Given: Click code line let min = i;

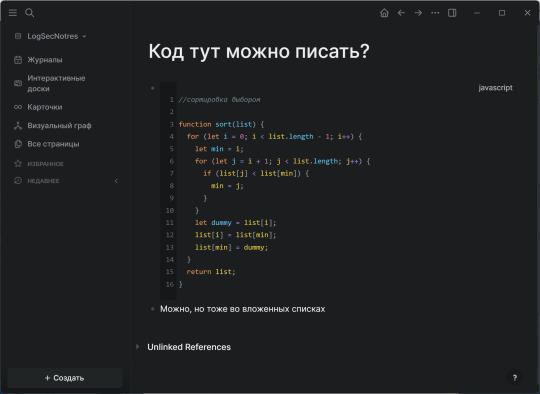Looking at the screenshot, I should pos(219,149).
